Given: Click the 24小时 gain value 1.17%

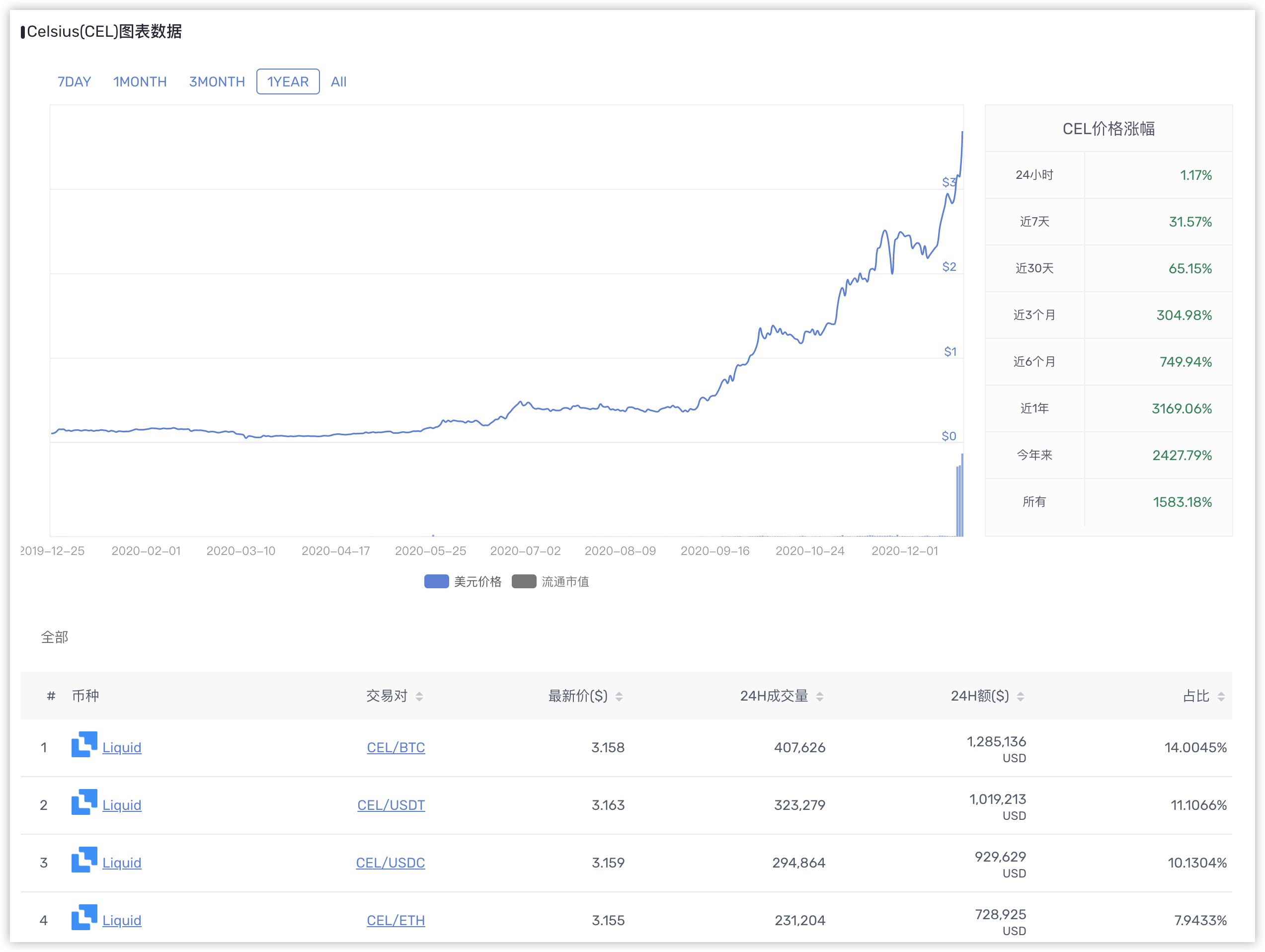Looking at the screenshot, I should pos(1196,175).
